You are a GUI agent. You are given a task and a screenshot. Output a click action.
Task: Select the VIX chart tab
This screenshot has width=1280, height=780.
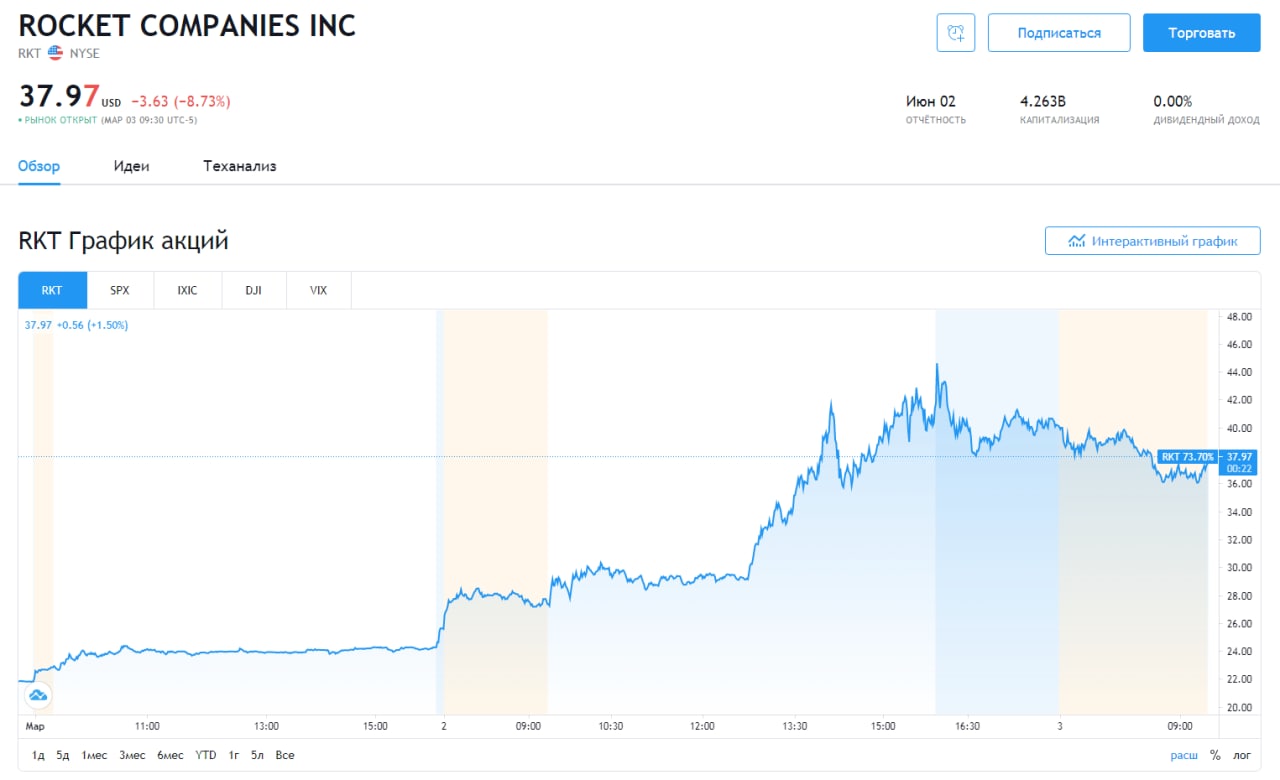coord(318,290)
